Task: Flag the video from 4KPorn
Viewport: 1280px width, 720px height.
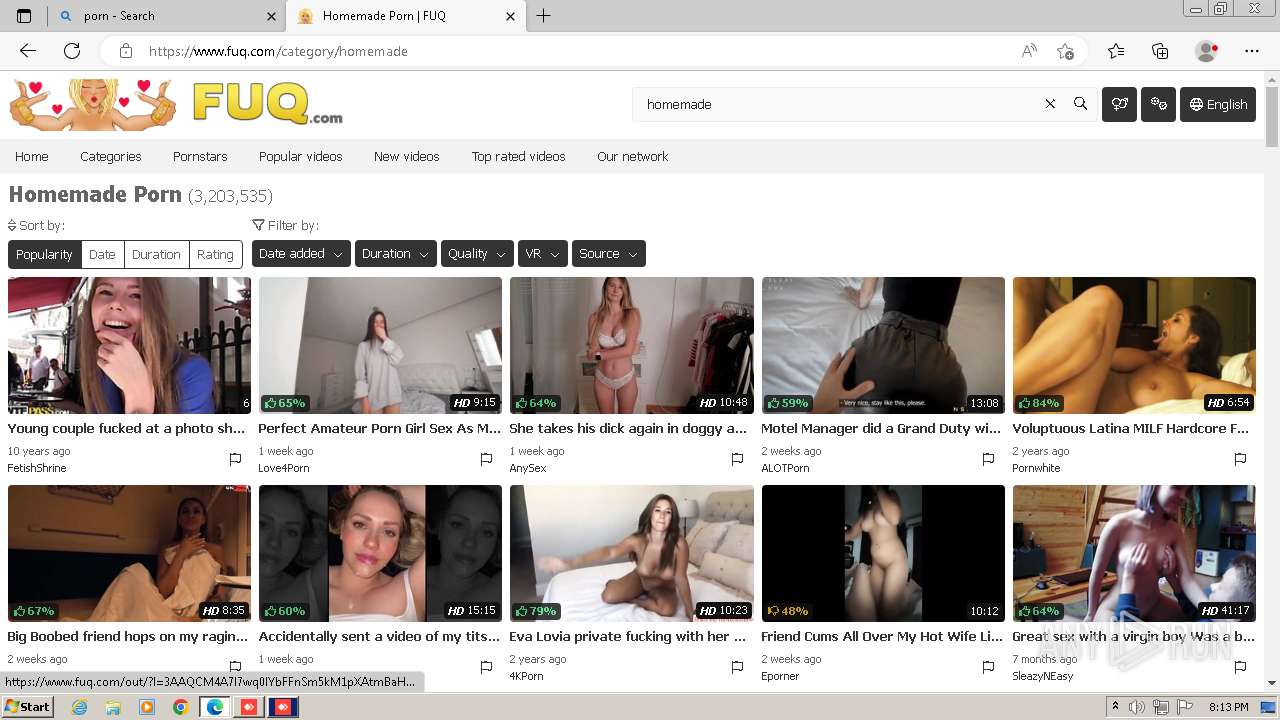Action: [737, 667]
